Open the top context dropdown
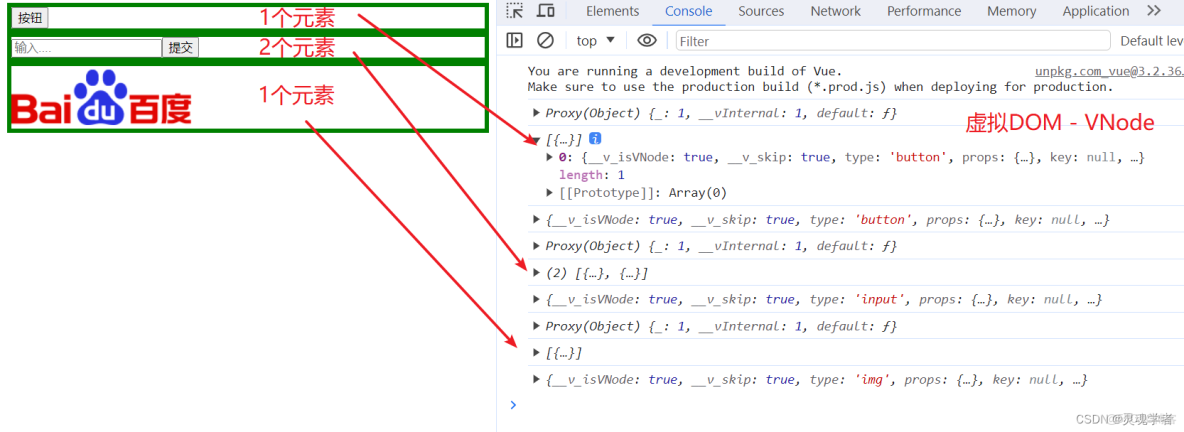Screen dimensions: 1184x432 coord(596,41)
